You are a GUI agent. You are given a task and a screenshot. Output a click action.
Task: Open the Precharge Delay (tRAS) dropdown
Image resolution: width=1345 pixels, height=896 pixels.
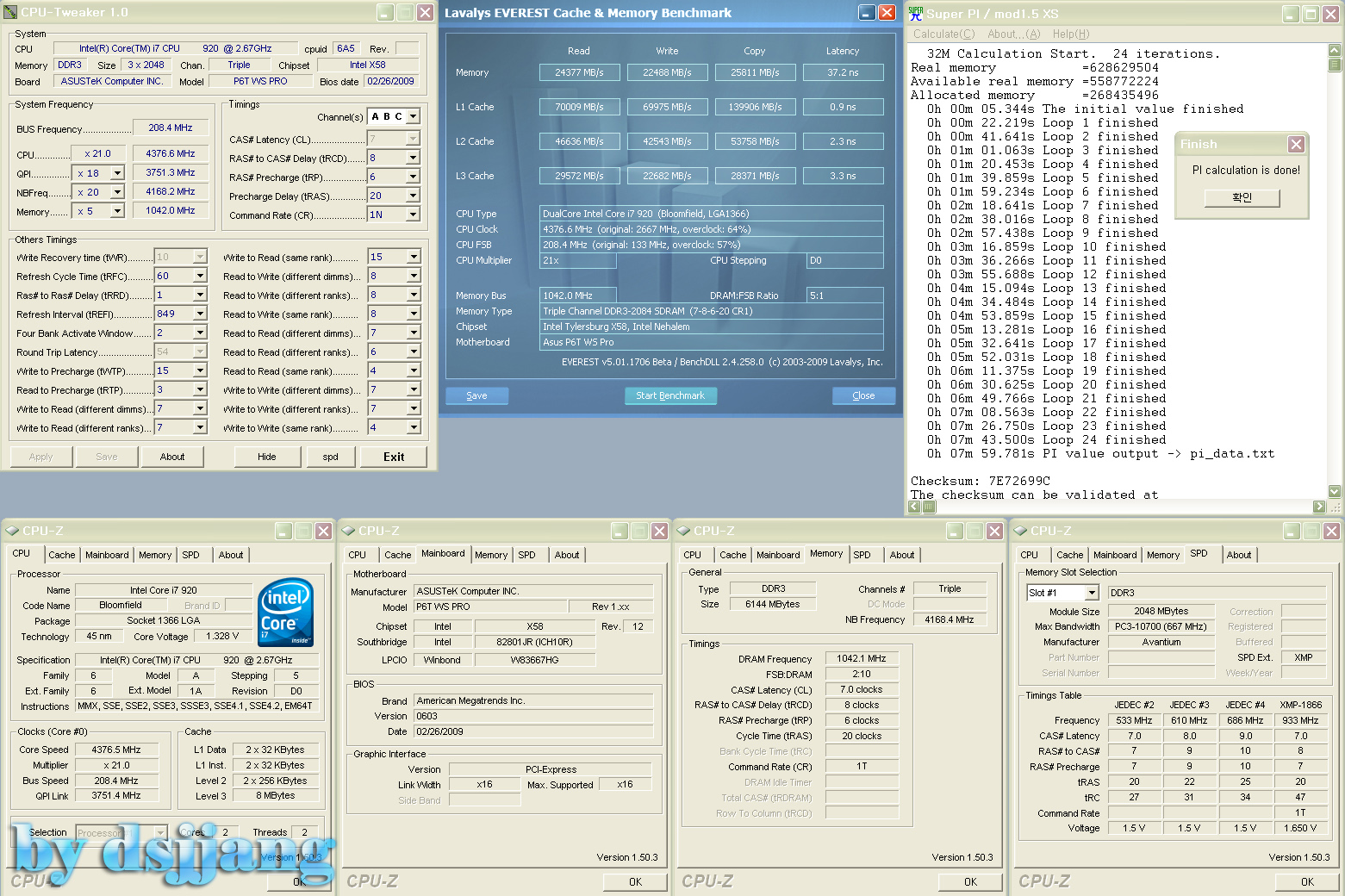point(413,196)
